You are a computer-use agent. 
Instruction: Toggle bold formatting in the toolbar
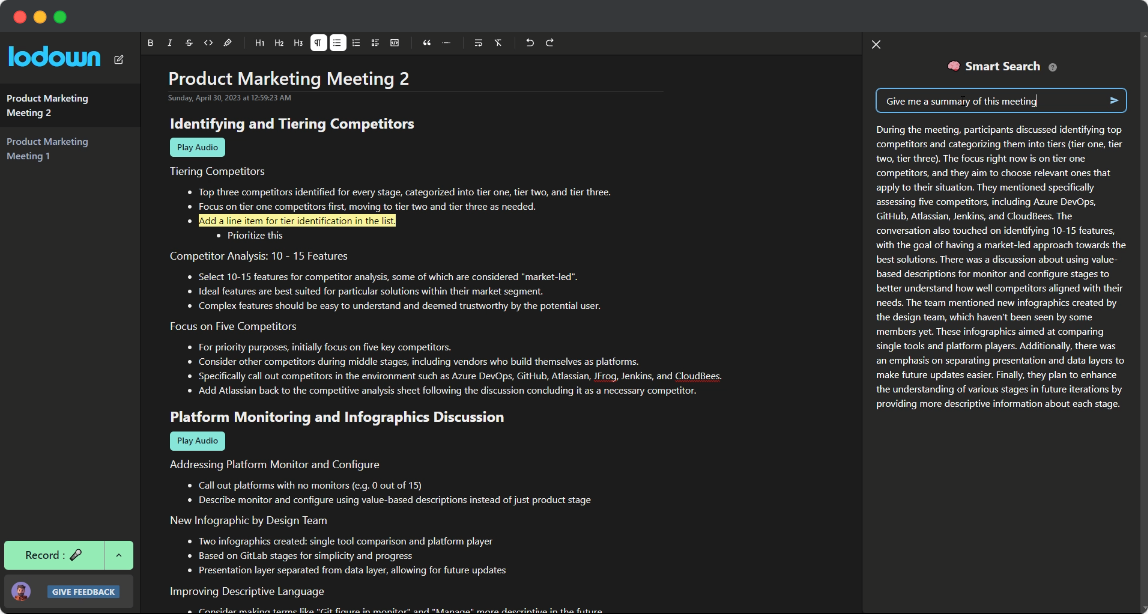(151, 43)
